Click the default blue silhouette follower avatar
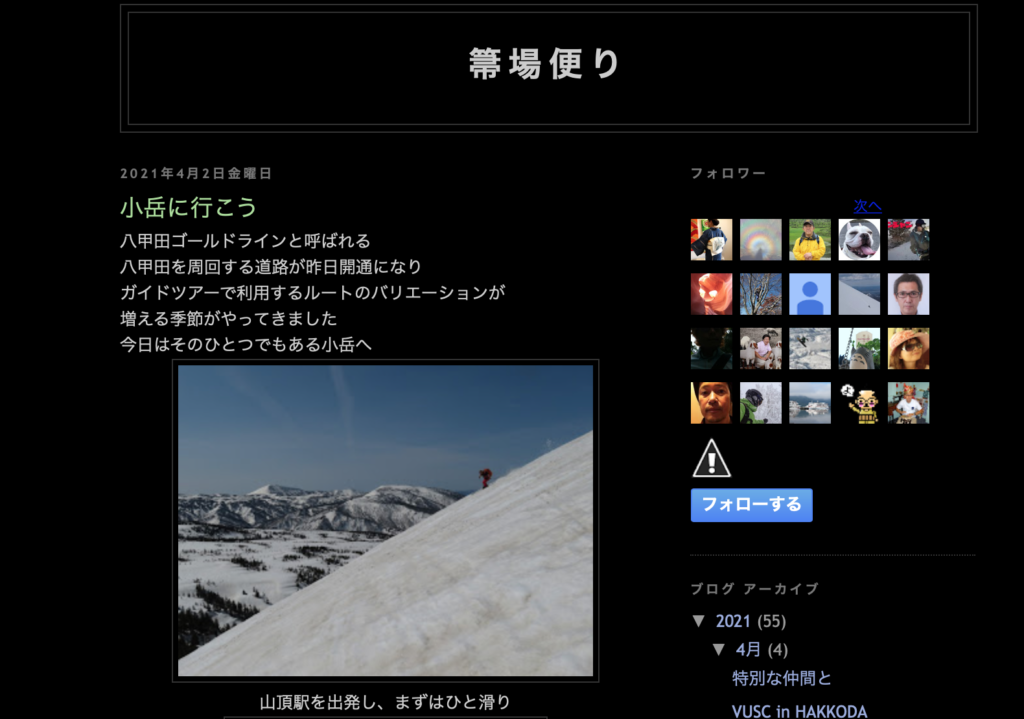The width and height of the screenshot is (1024, 719). [x=810, y=294]
